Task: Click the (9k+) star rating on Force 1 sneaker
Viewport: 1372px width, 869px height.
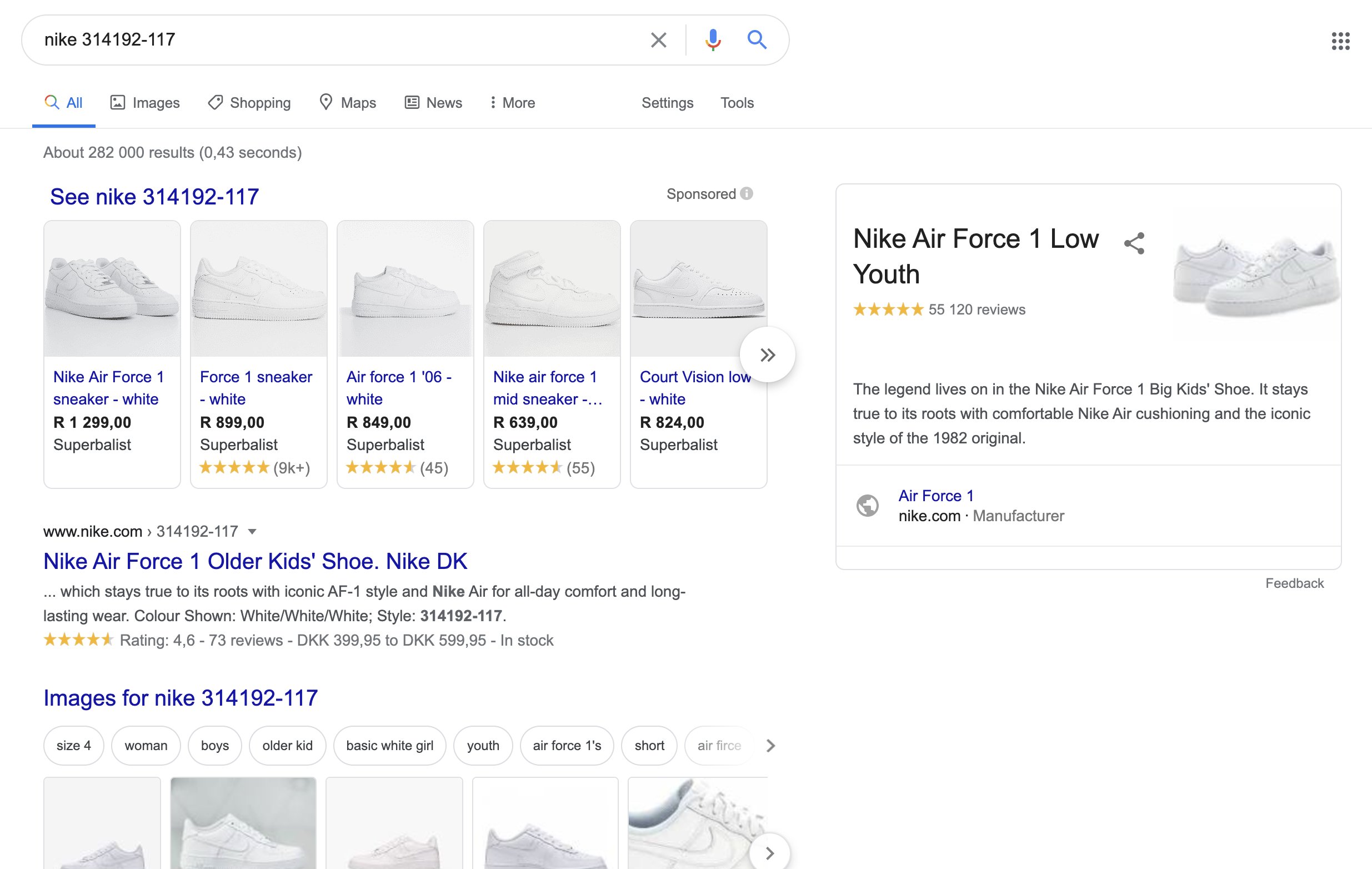Action: (255, 468)
